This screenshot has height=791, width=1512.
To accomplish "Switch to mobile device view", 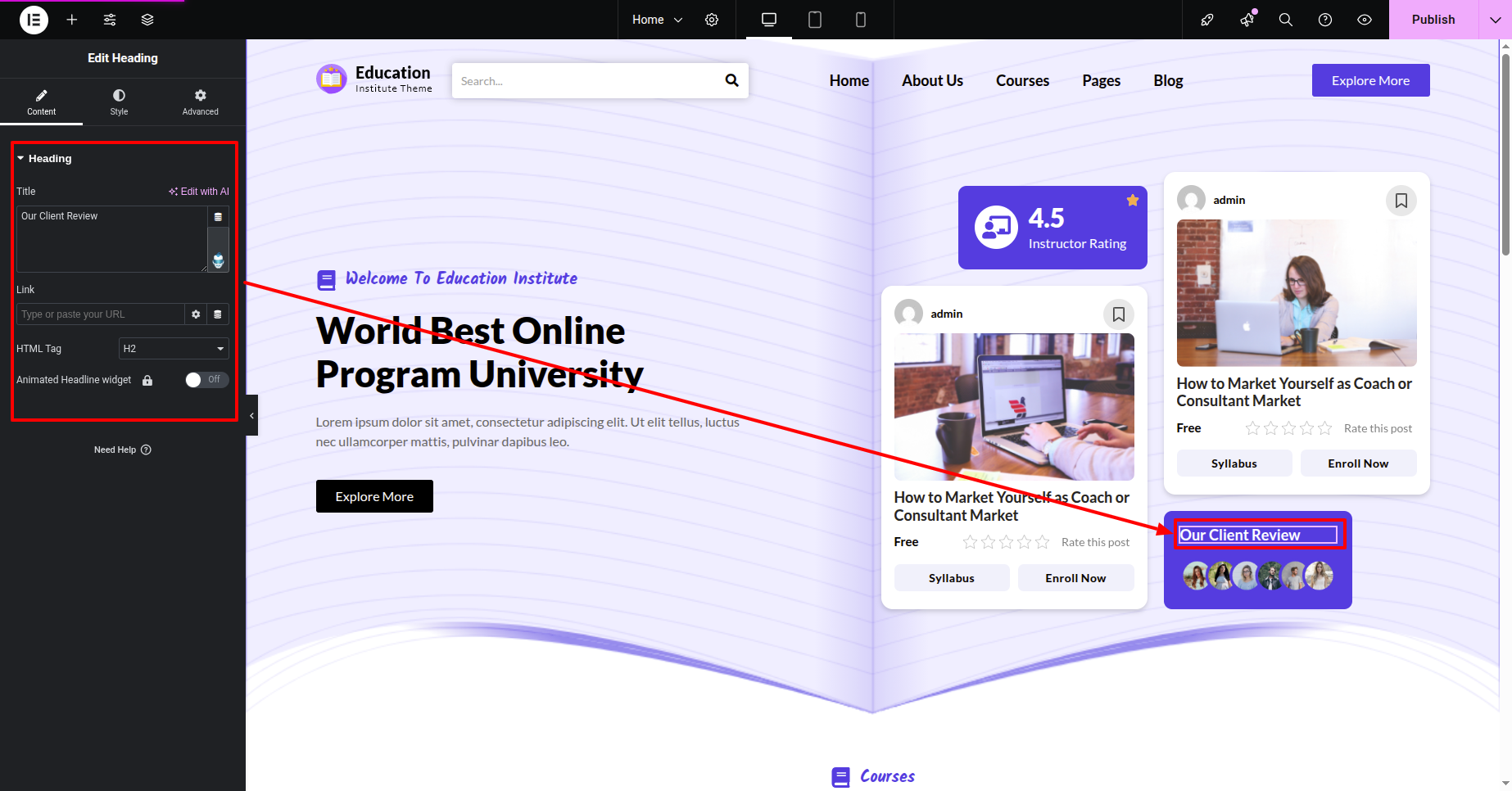I will point(861,20).
